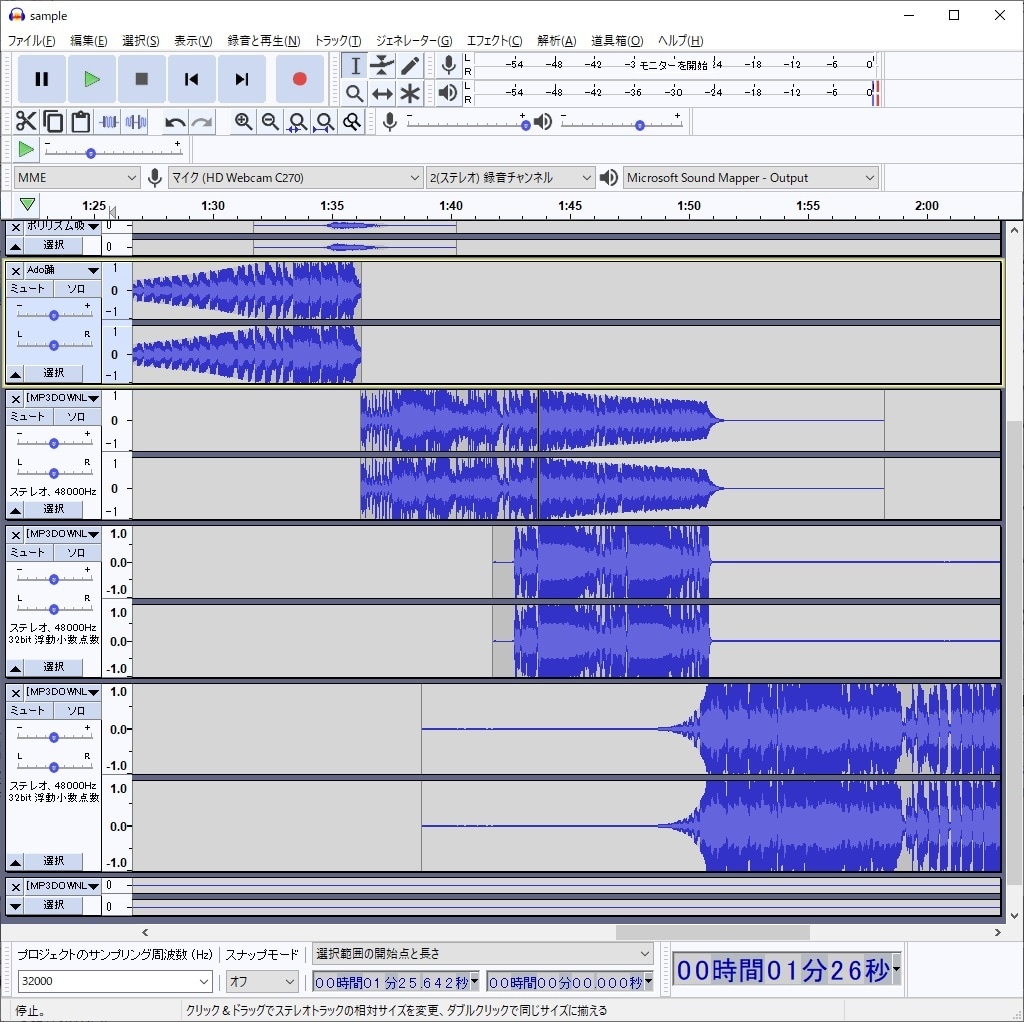Solo the first MP3DOWNL track

76,417
